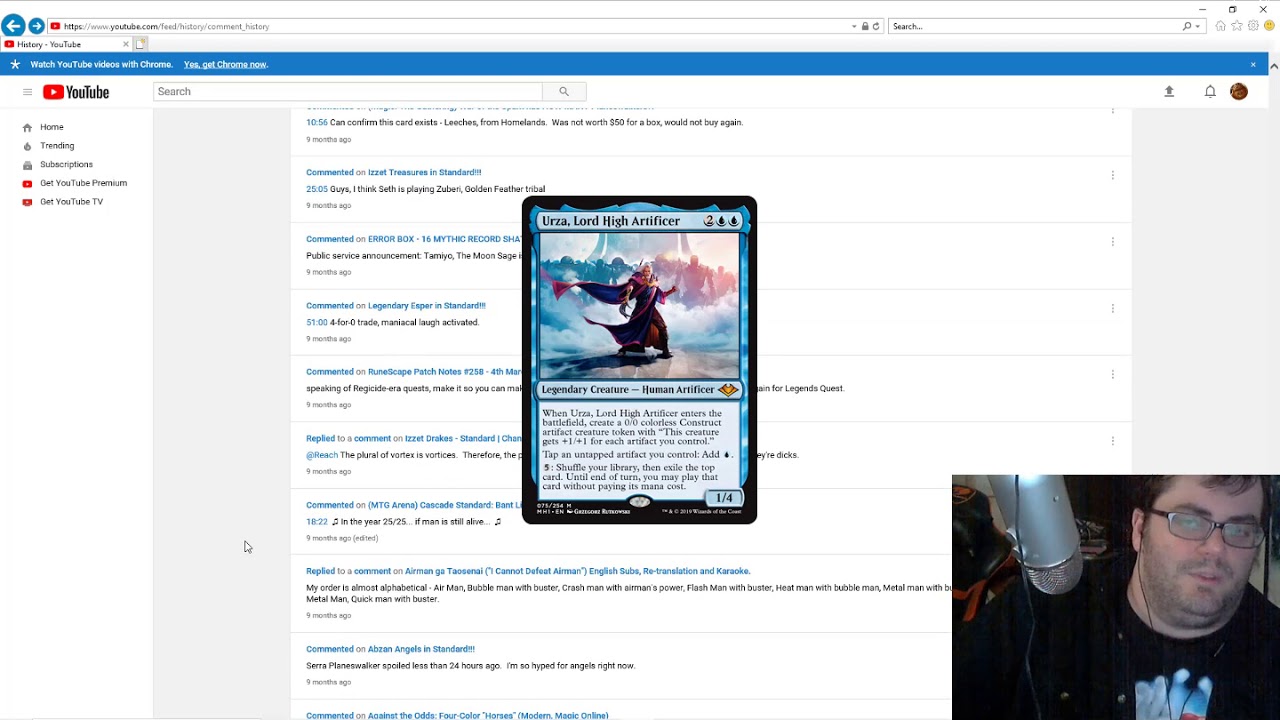Click the 10:56 timestamp link
1280x720 pixels.
tap(316, 122)
